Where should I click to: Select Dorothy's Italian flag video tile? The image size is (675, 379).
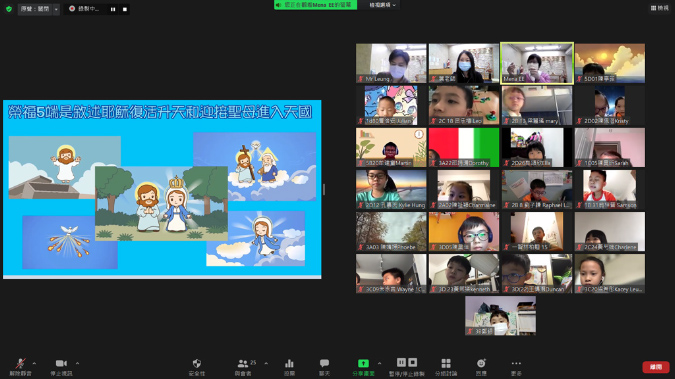pyautogui.click(x=464, y=147)
